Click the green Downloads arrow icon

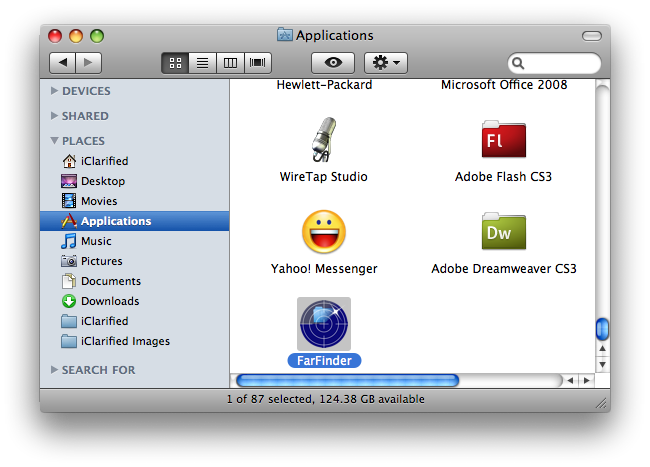(x=69, y=301)
